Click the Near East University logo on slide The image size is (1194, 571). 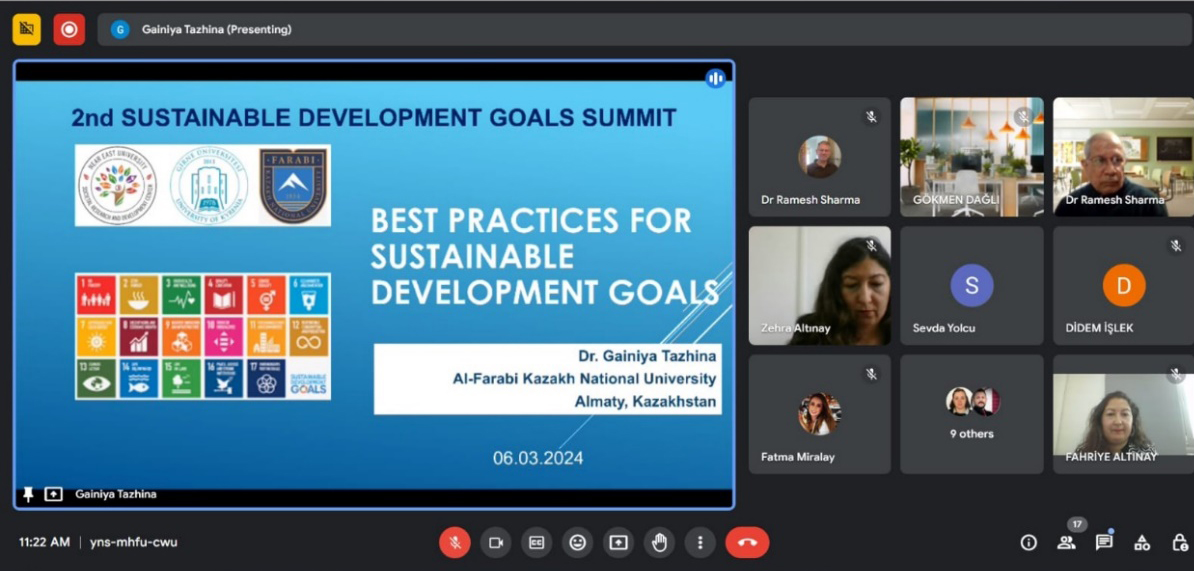[x=117, y=185]
